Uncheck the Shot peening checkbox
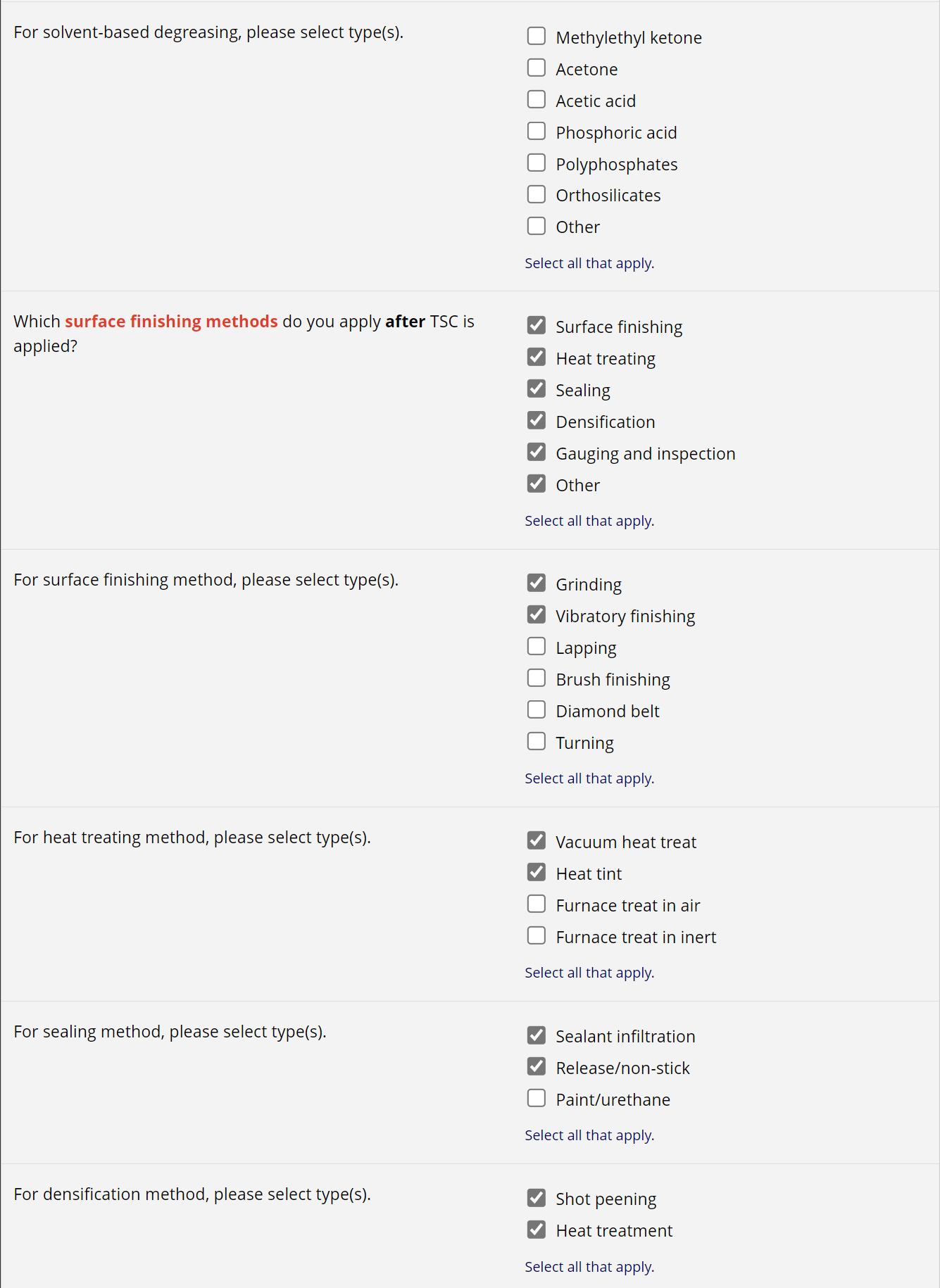 click(x=537, y=1198)
